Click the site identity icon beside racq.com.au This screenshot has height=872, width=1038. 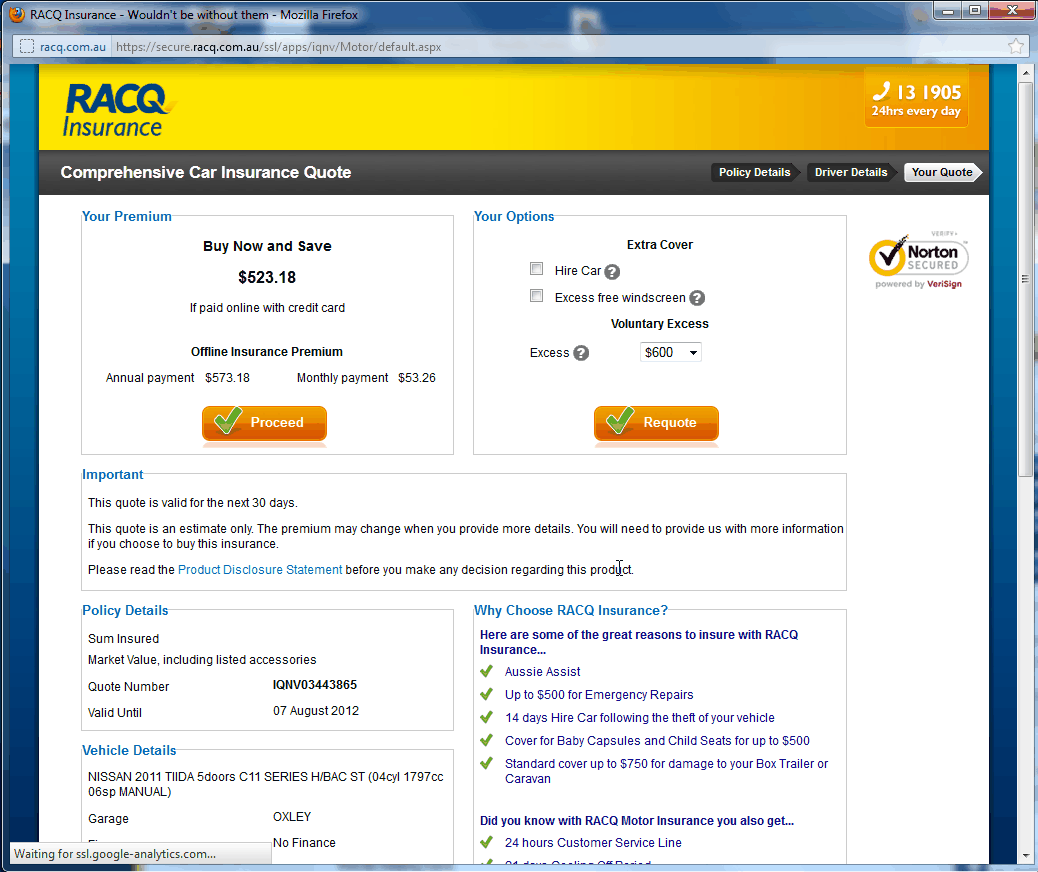(27, 46)
